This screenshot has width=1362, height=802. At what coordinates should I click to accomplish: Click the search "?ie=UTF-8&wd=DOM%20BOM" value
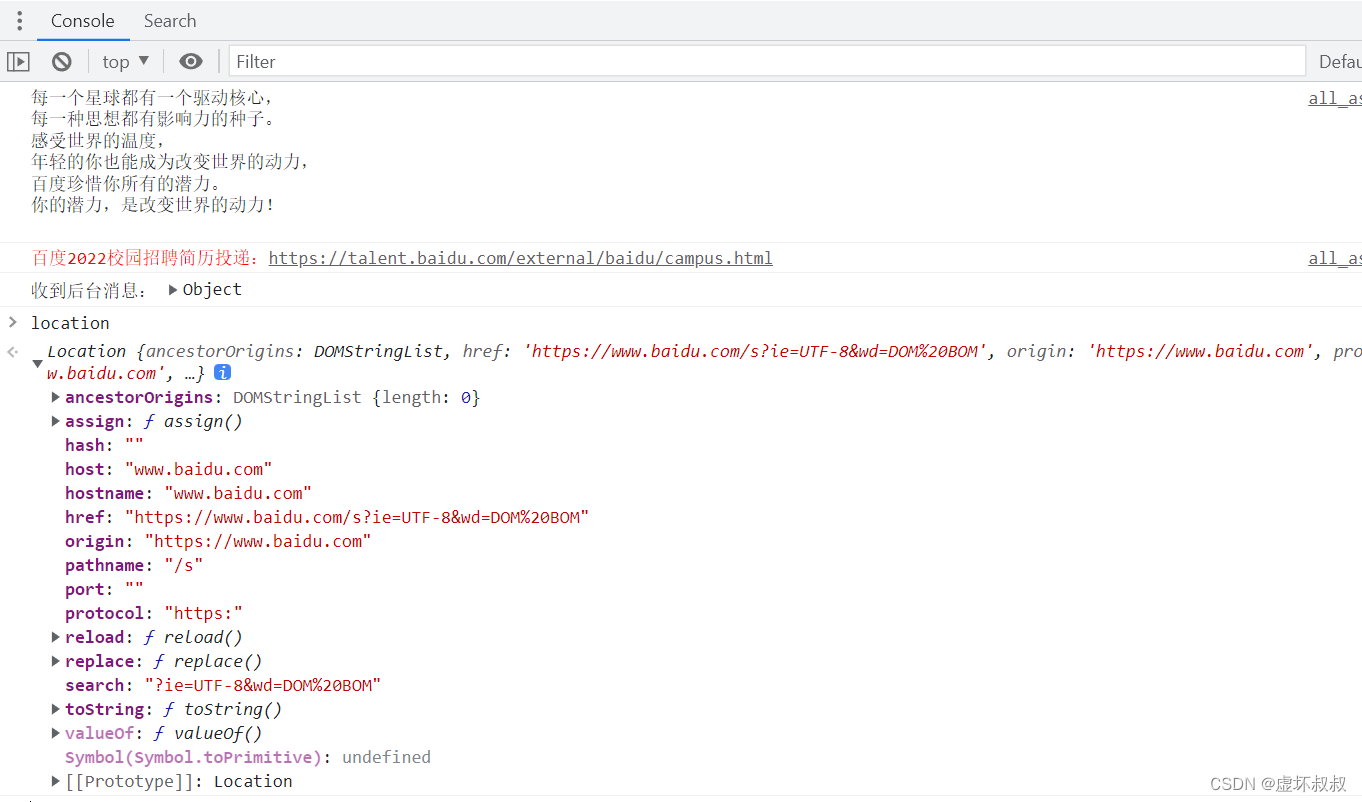tap(263, 685)
